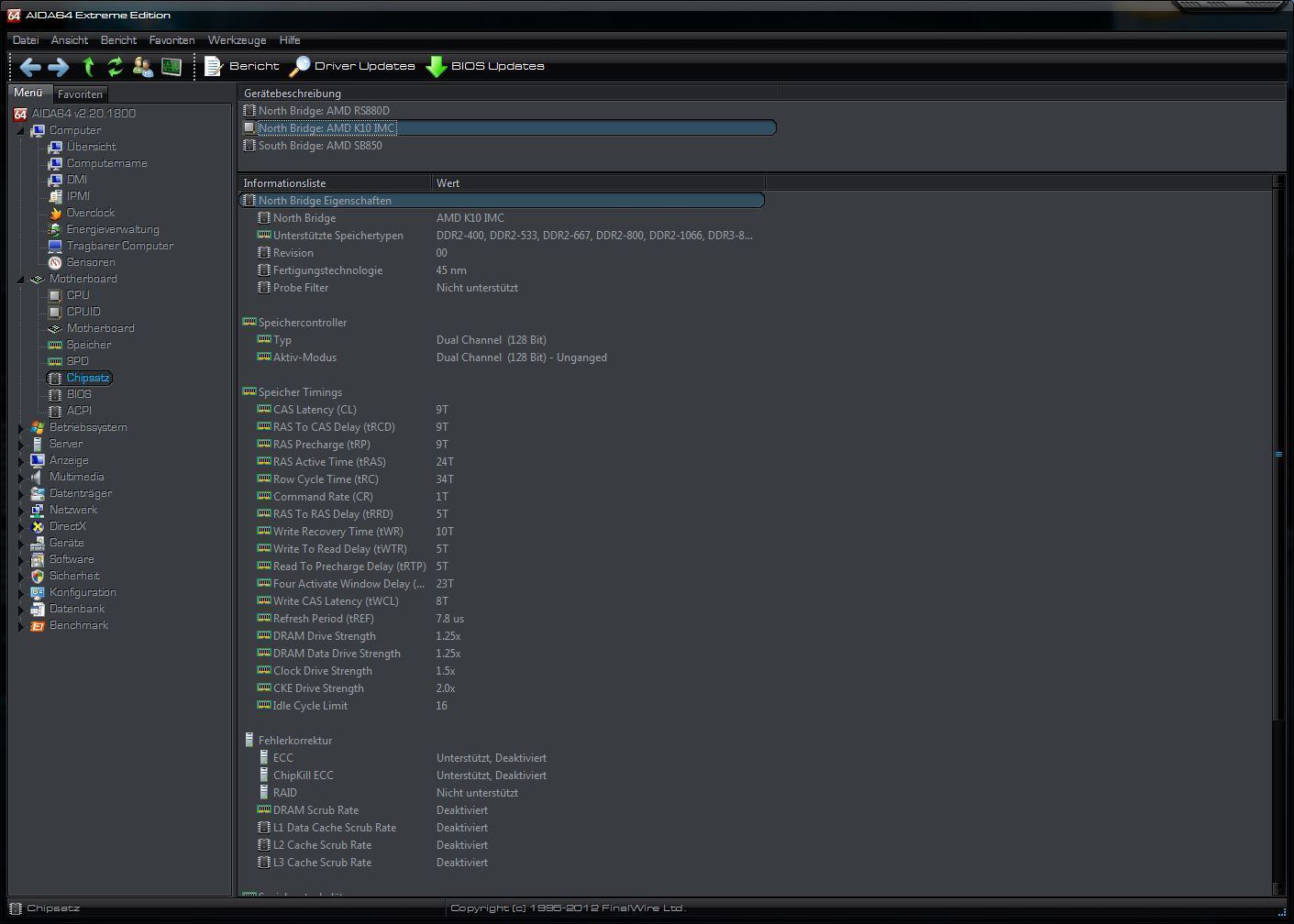Image resolution: width=1294 pixels, height=924 pixels.
Task: Expand the Datenträger tree node
Action: coord(21,493)
